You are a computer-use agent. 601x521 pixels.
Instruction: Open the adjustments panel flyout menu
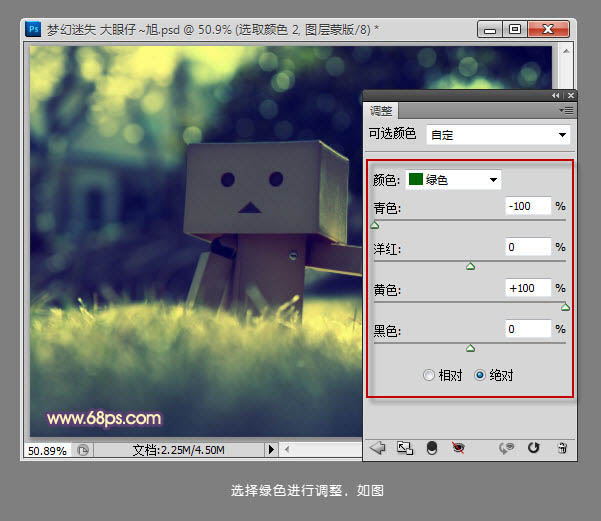566,110
